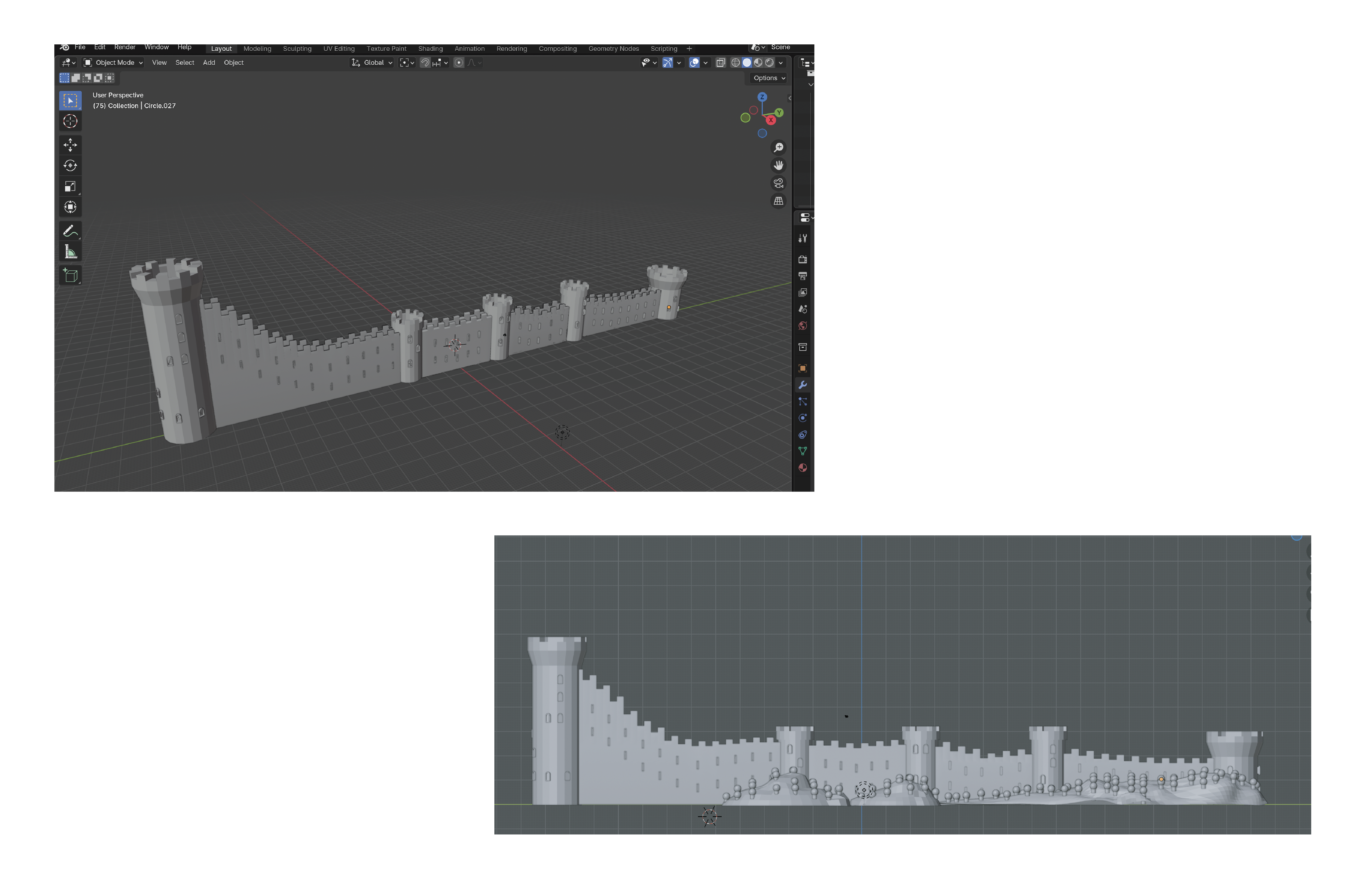Screen dimensions: 1372x888
Task: Click the zoom magnifier in the viewport gizmo area
Action: [778, 147]
